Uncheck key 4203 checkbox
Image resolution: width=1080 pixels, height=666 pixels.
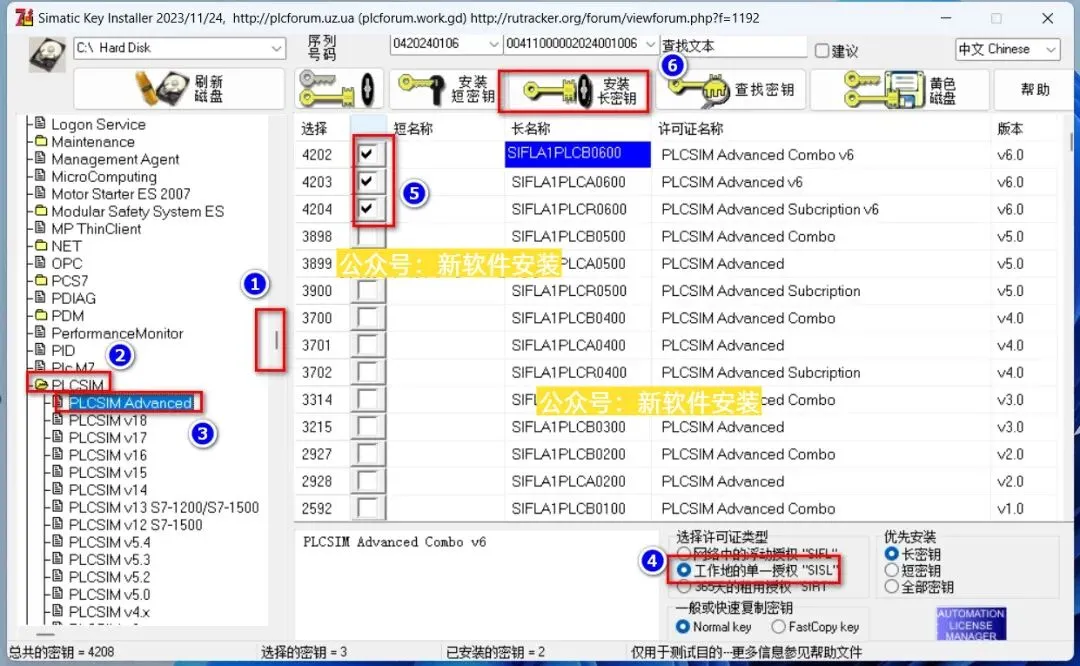click(368, 181)
